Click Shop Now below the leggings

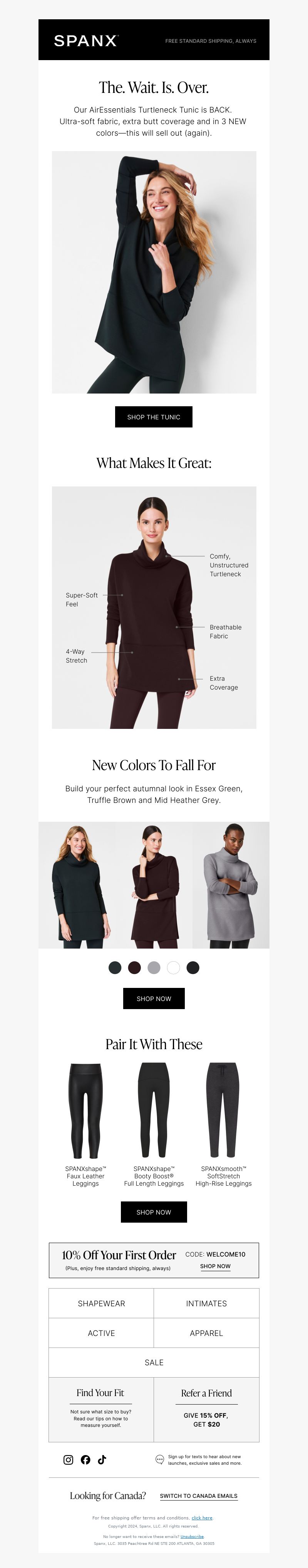(x=154, y=1212)
